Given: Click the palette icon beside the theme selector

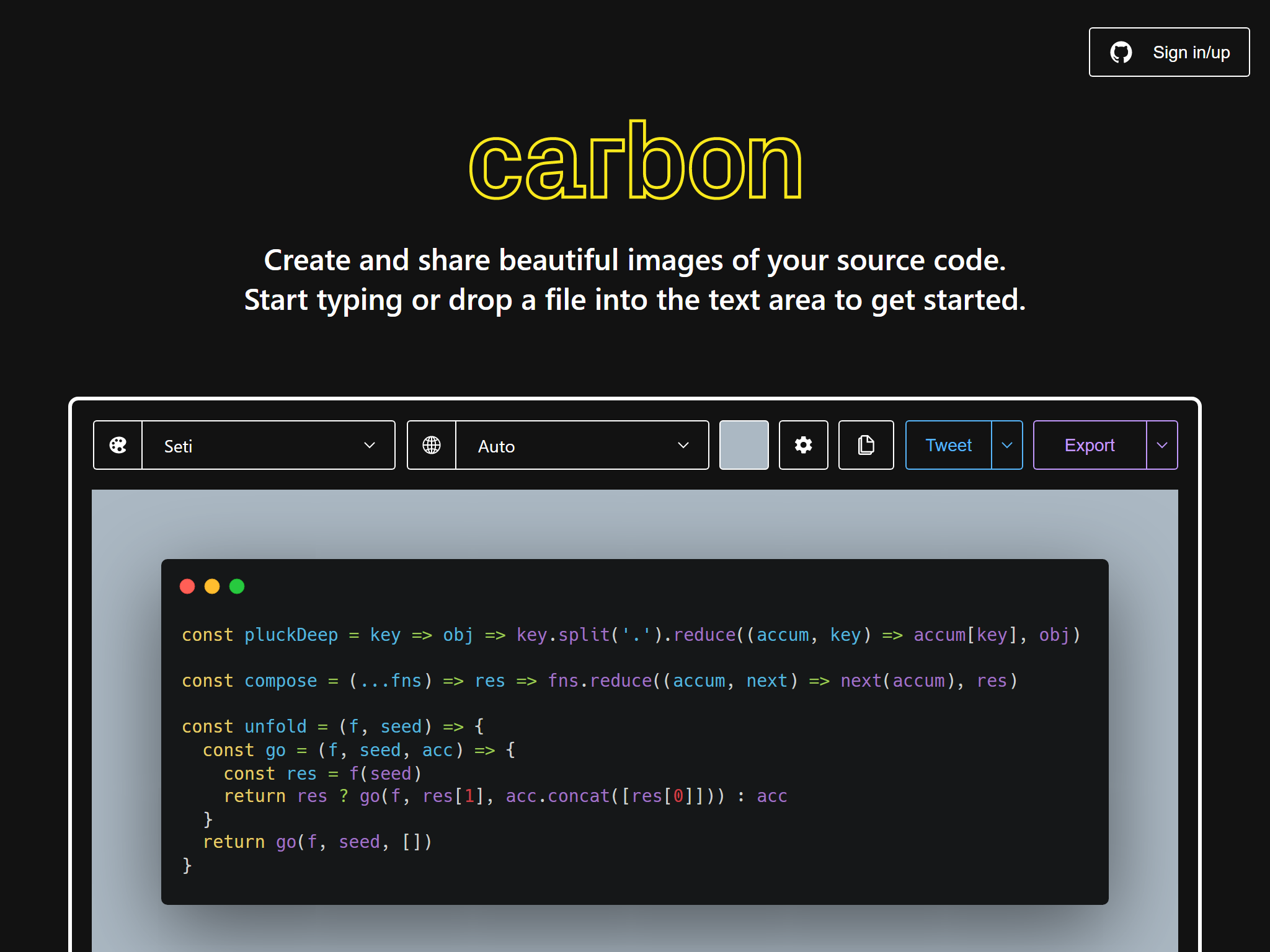Looking at the screenshot, I should [x=117, y=445].
